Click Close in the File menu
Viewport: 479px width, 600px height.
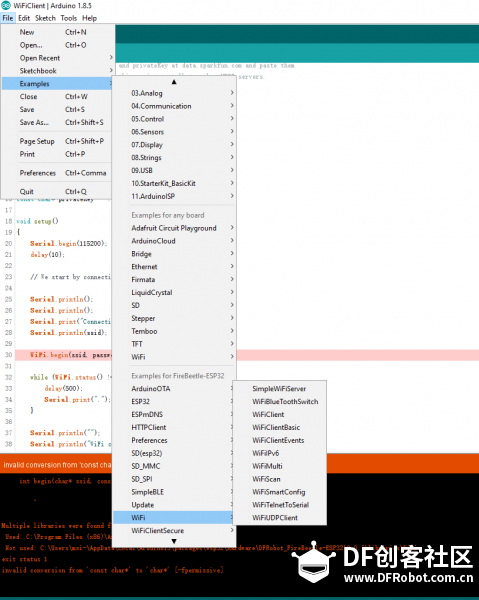pyautogui.click(x=57, y=97)
